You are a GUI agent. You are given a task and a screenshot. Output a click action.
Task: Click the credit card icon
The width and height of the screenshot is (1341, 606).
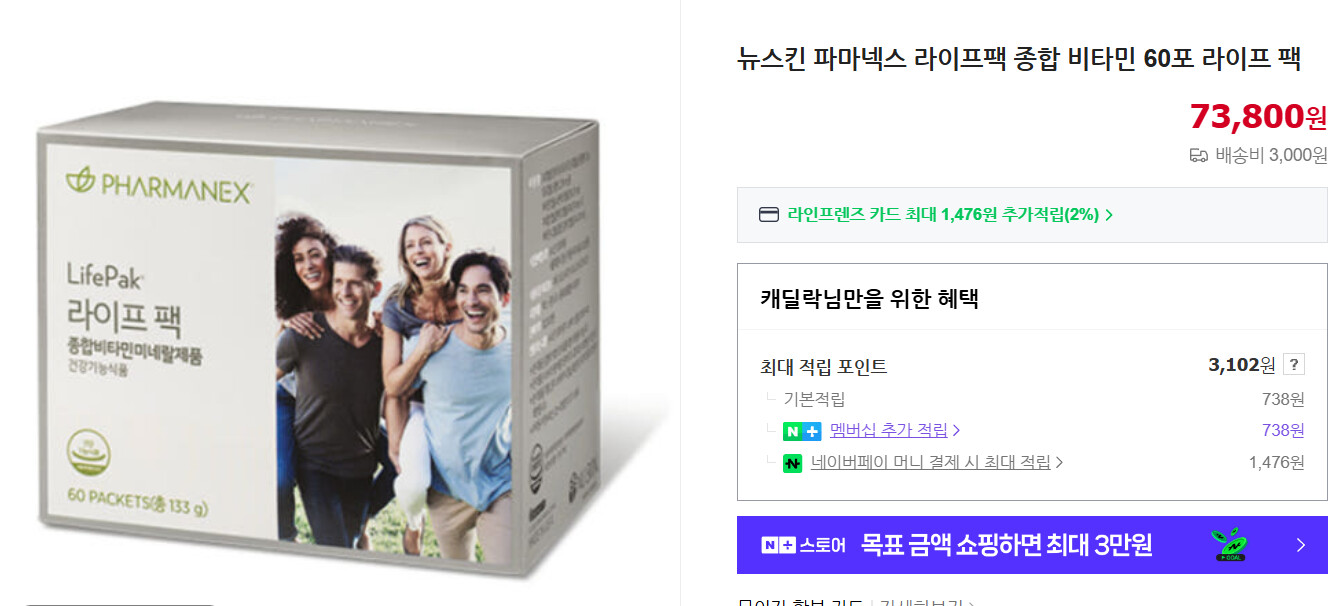point(769,215)
